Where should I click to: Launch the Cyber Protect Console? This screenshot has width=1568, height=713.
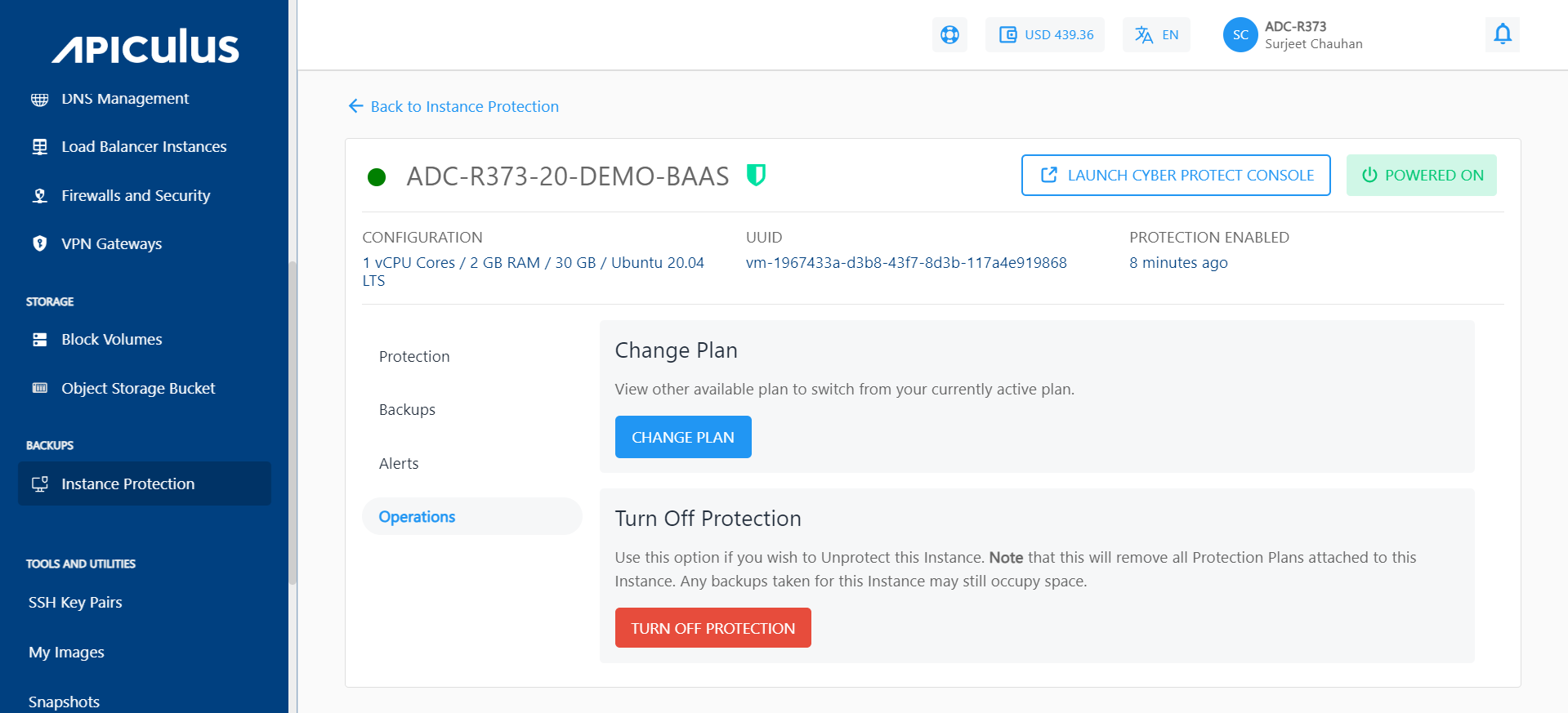tap(1176, 176)
